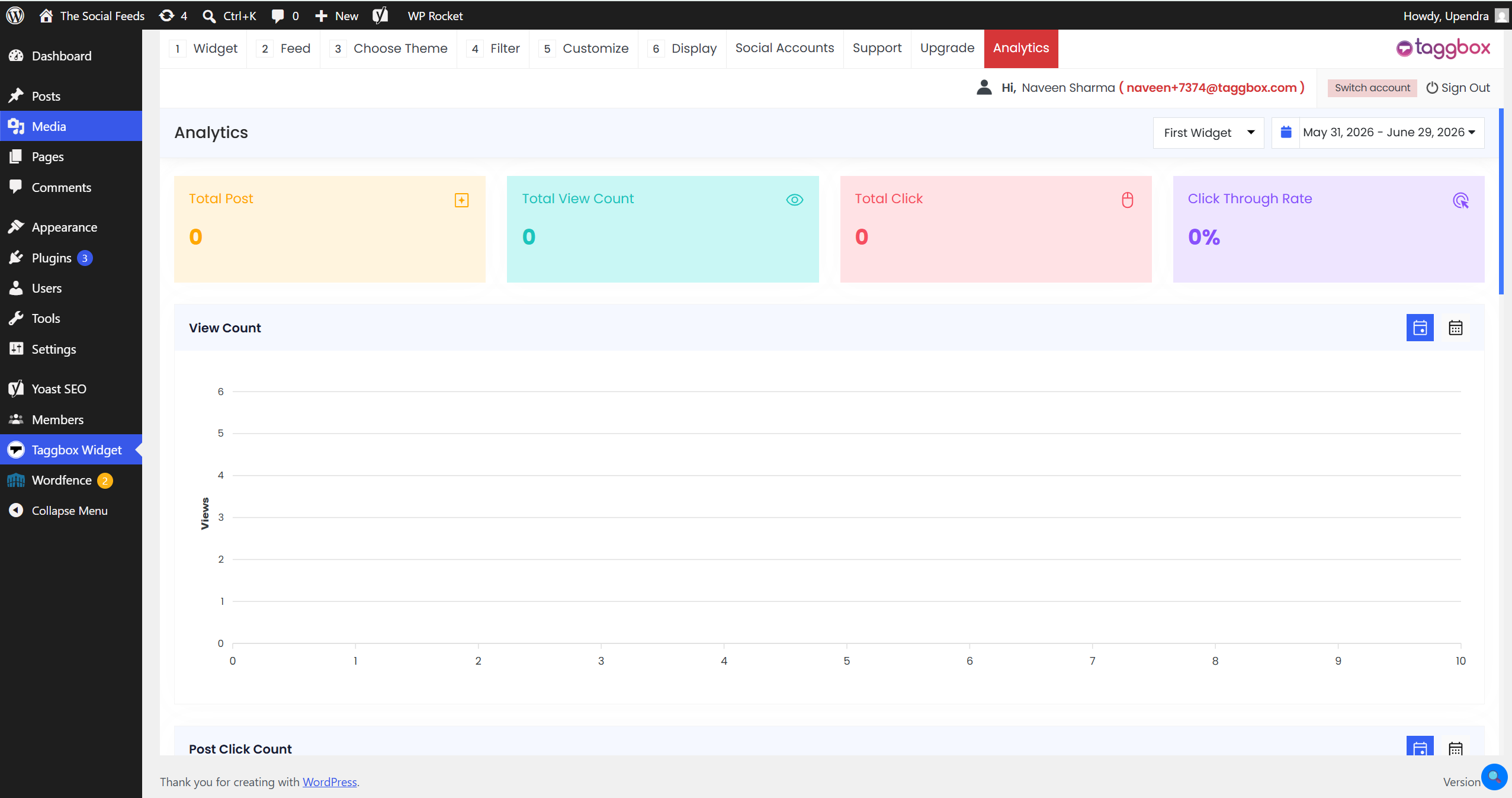Open Posts in the sidebar
This screenshot has width=1512, height=798.
point(71,96)
